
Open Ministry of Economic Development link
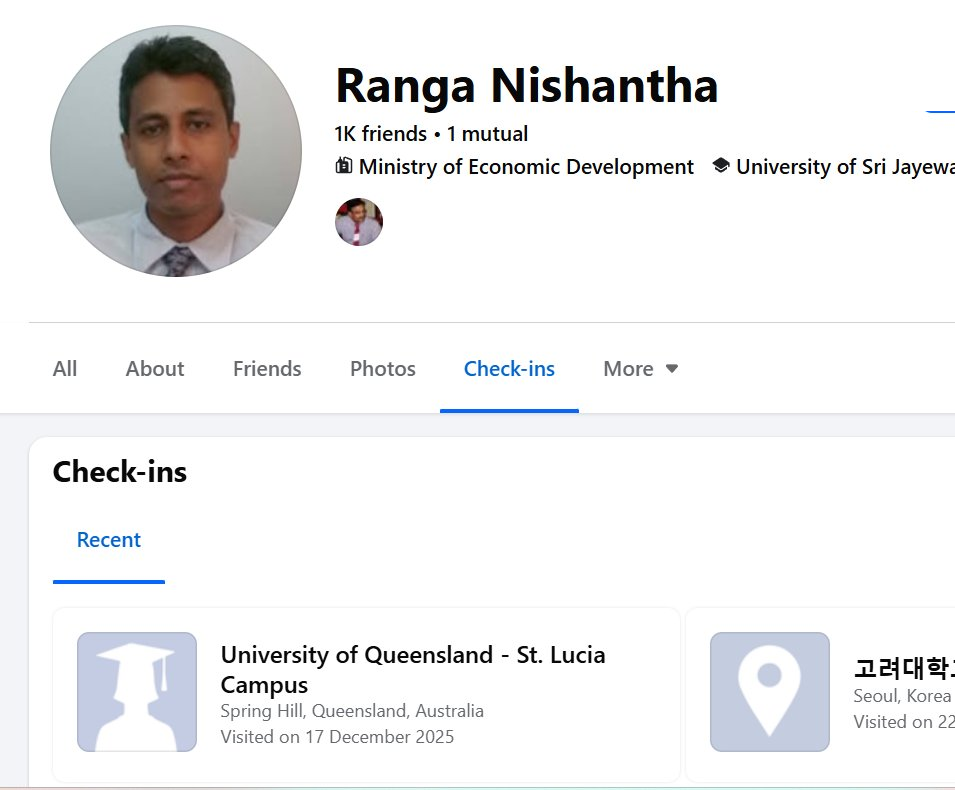(526, 166)
